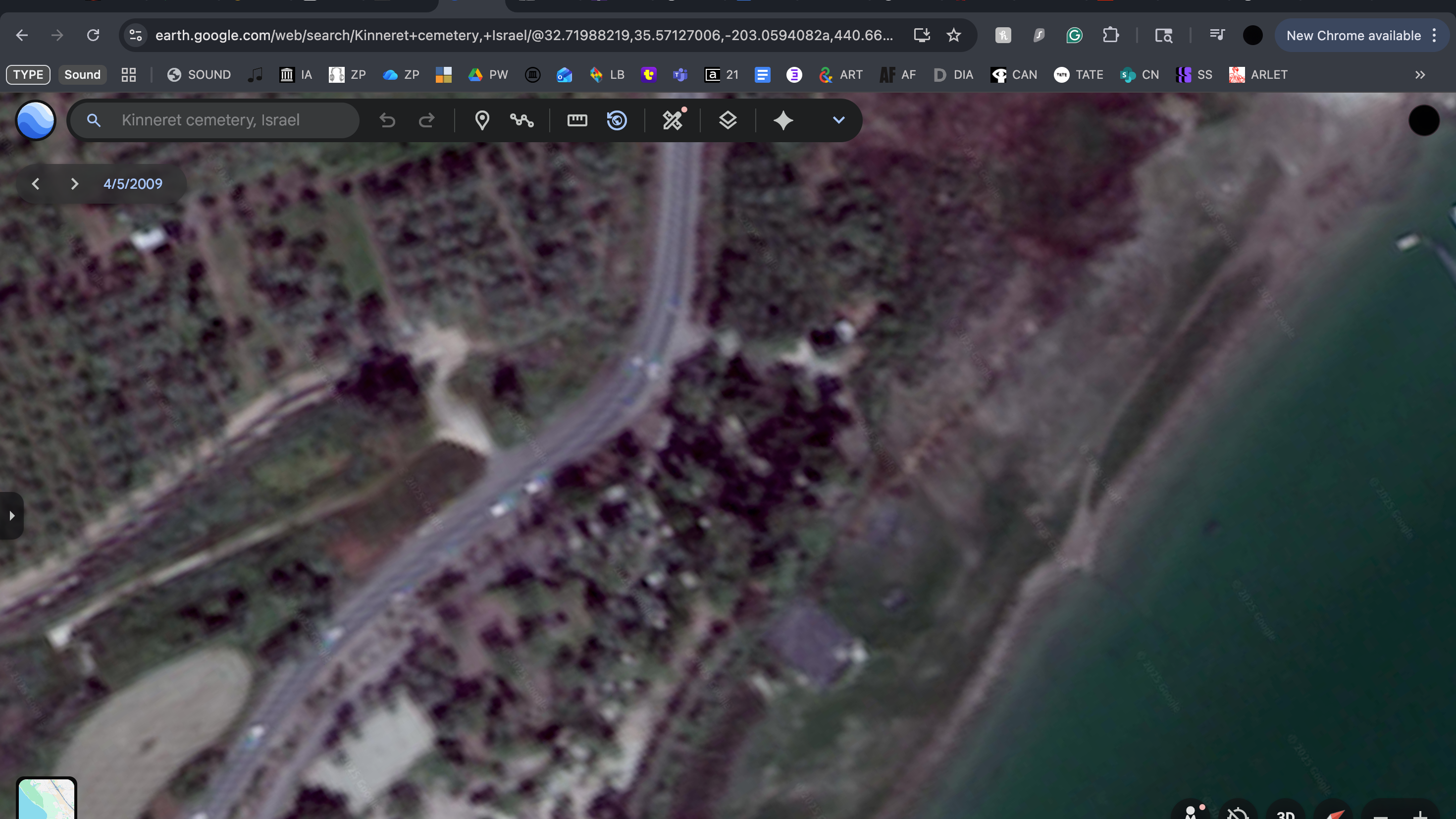Expand the collapsed left side panel
The height and width of the screenshot is (819, 1456).
point(11,515)
